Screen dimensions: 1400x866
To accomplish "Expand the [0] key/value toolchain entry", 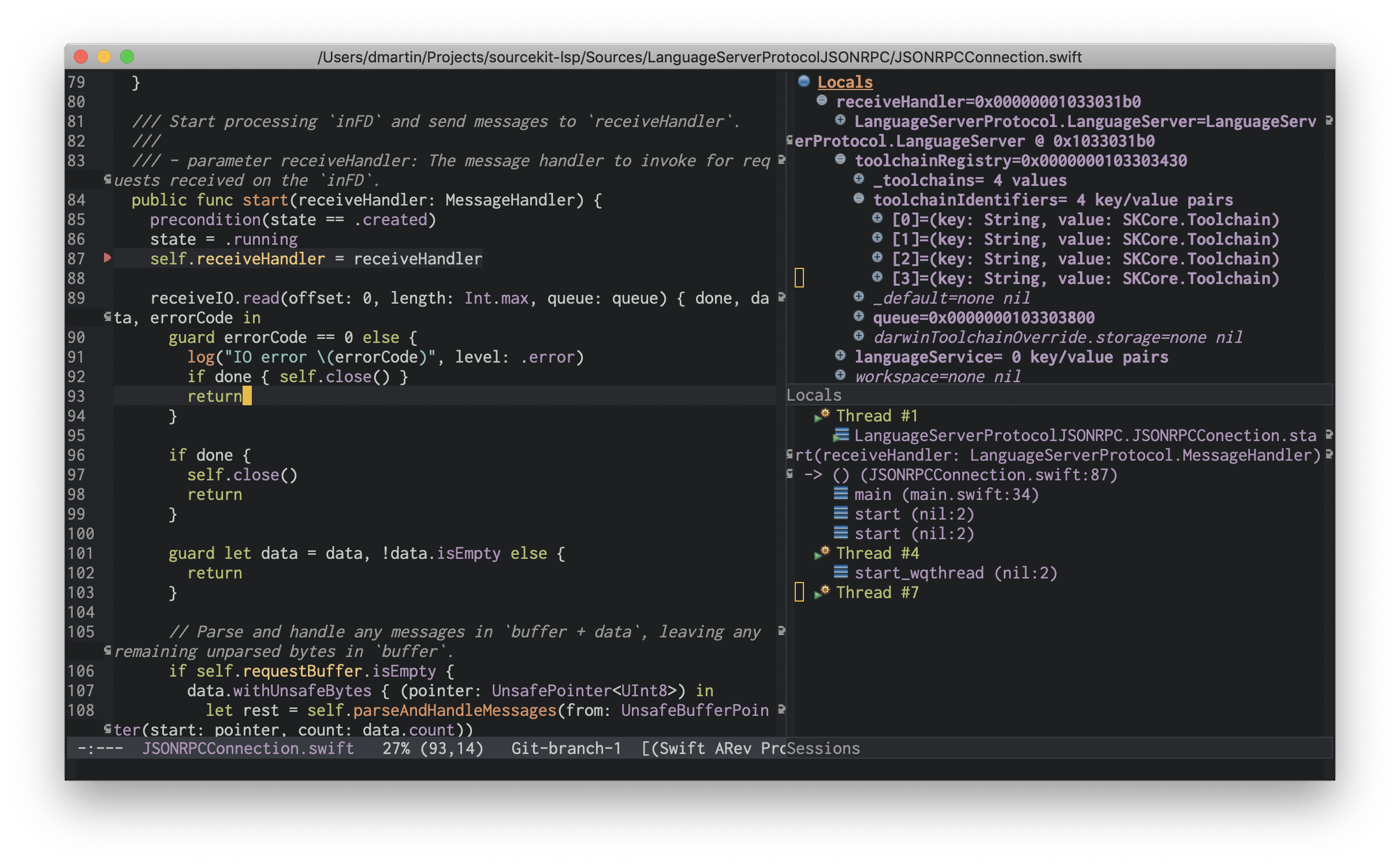I will click(x=877, y=219).
